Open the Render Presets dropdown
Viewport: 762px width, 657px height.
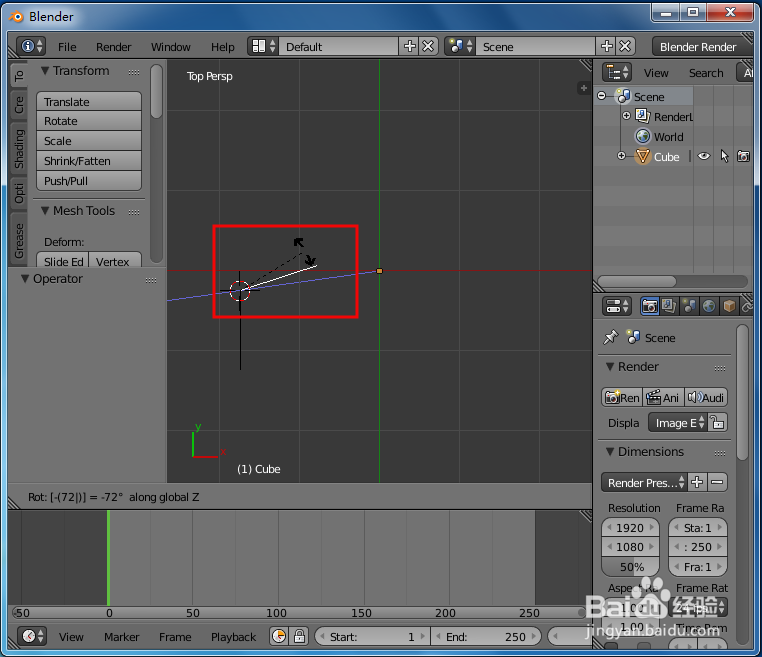click(x=644, y=482)
